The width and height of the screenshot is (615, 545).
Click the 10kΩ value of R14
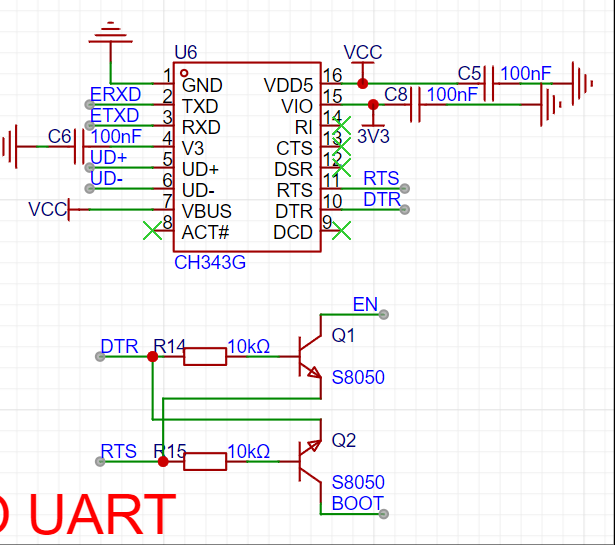(x=249, y=347)
